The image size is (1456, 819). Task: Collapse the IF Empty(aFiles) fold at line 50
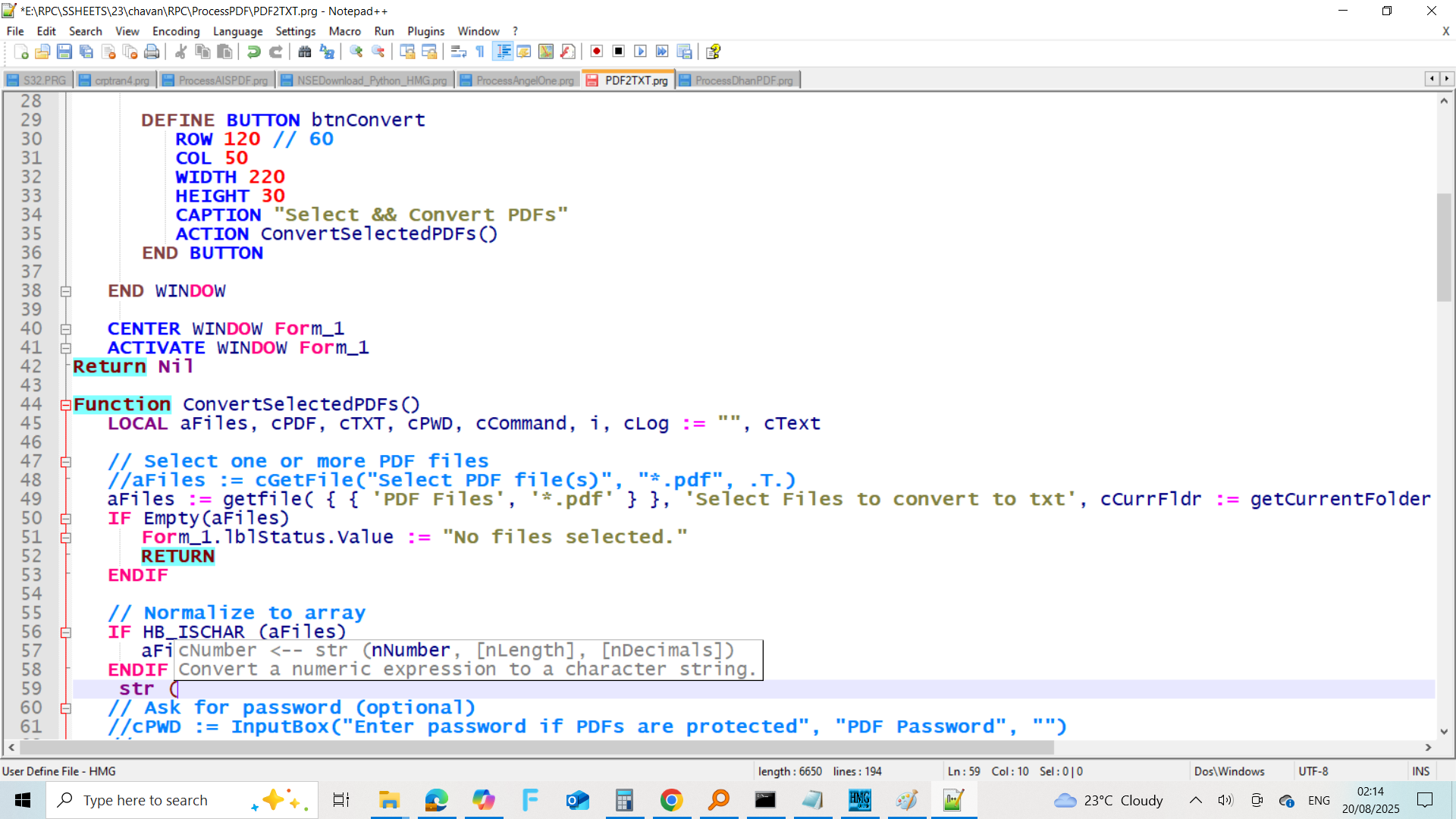coord(66,519)
